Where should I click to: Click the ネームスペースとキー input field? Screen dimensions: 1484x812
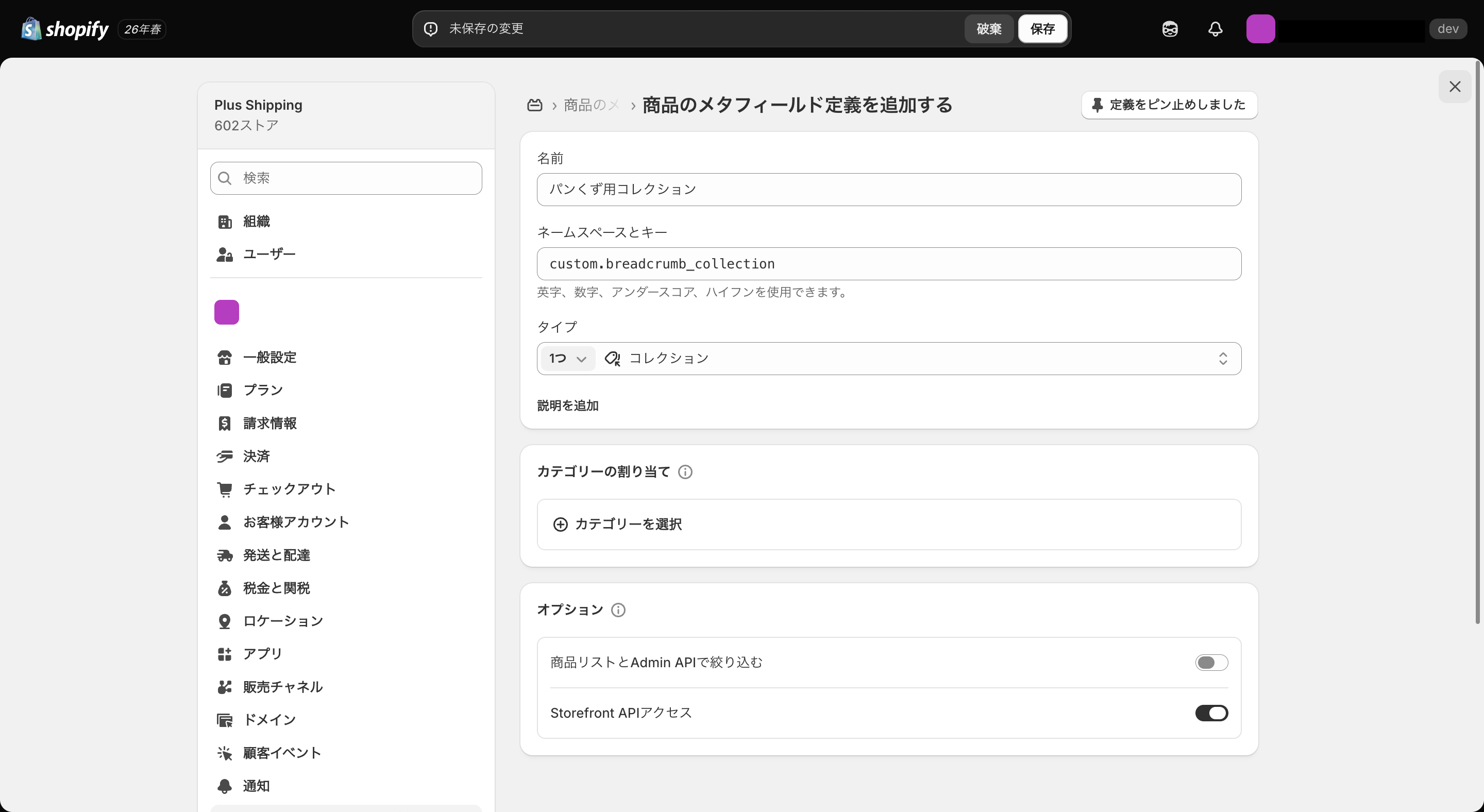pyautogui.click(x=889, y=264)
